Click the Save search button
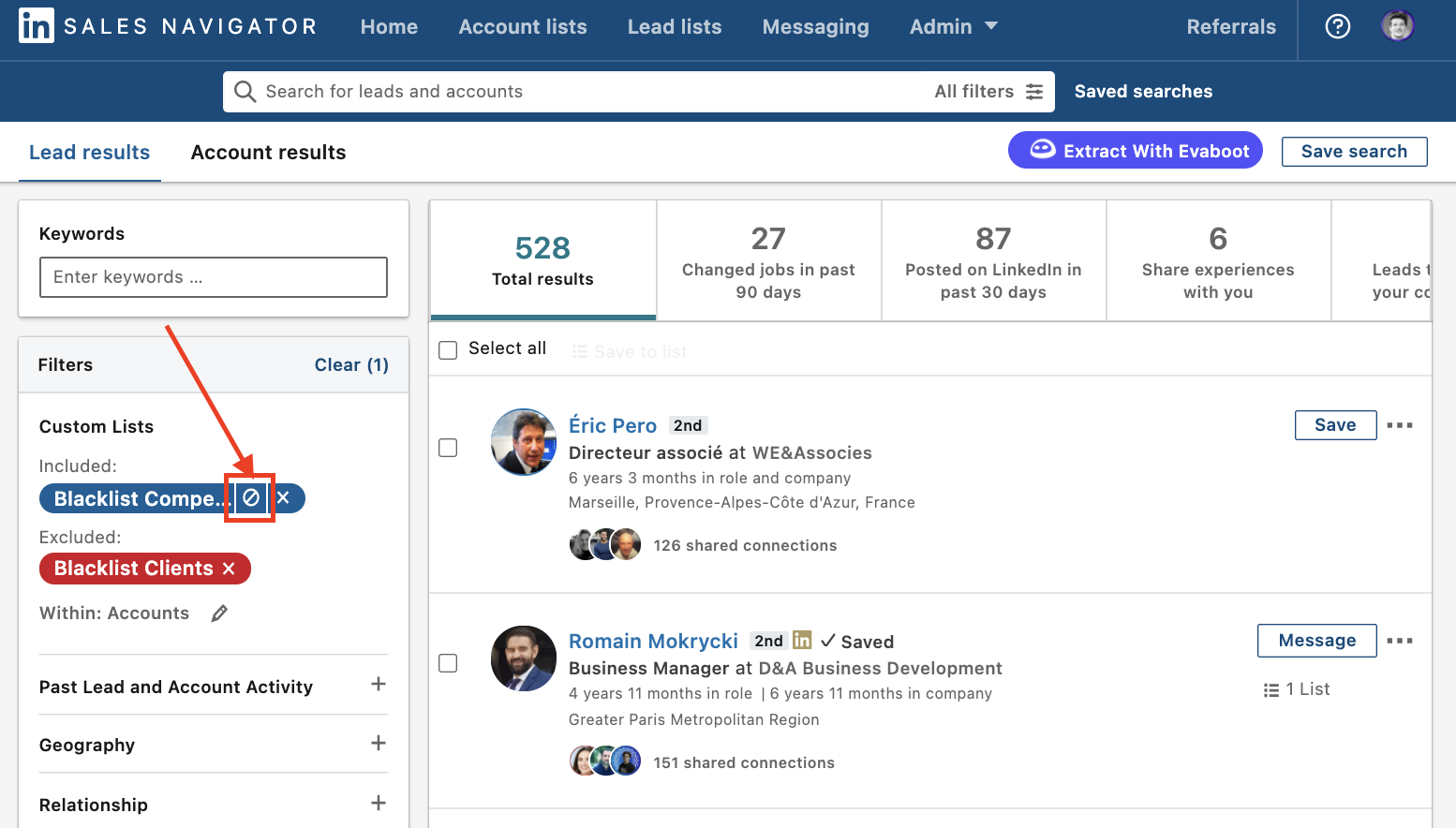 pos(1354,152)
